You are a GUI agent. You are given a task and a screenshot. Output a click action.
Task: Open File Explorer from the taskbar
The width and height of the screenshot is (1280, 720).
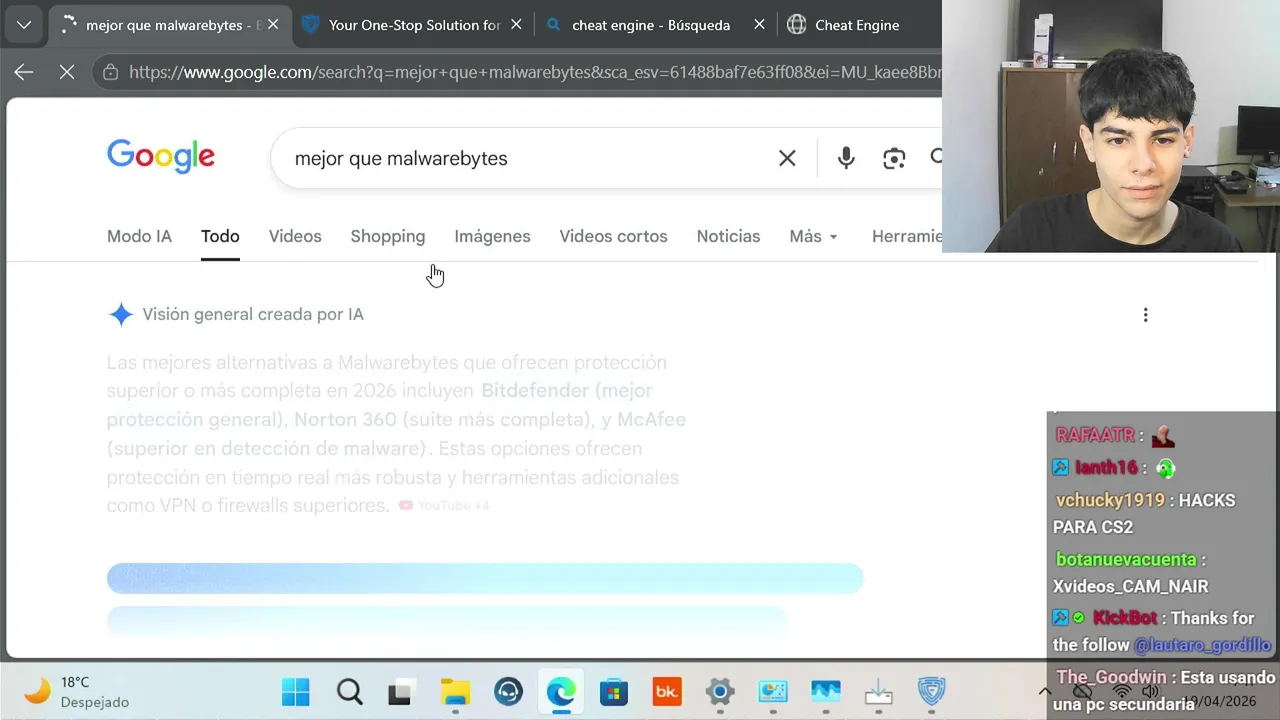pos(455,692)
